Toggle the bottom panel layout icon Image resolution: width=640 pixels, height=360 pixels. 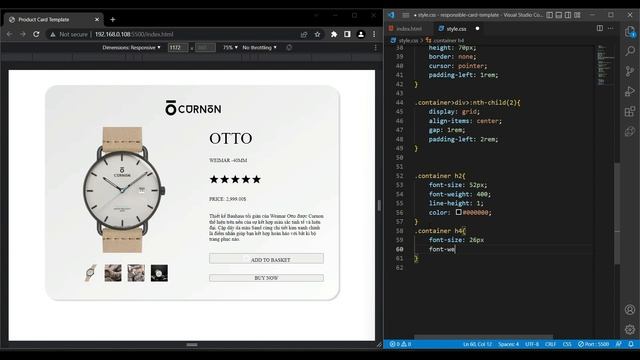[559, 15]
